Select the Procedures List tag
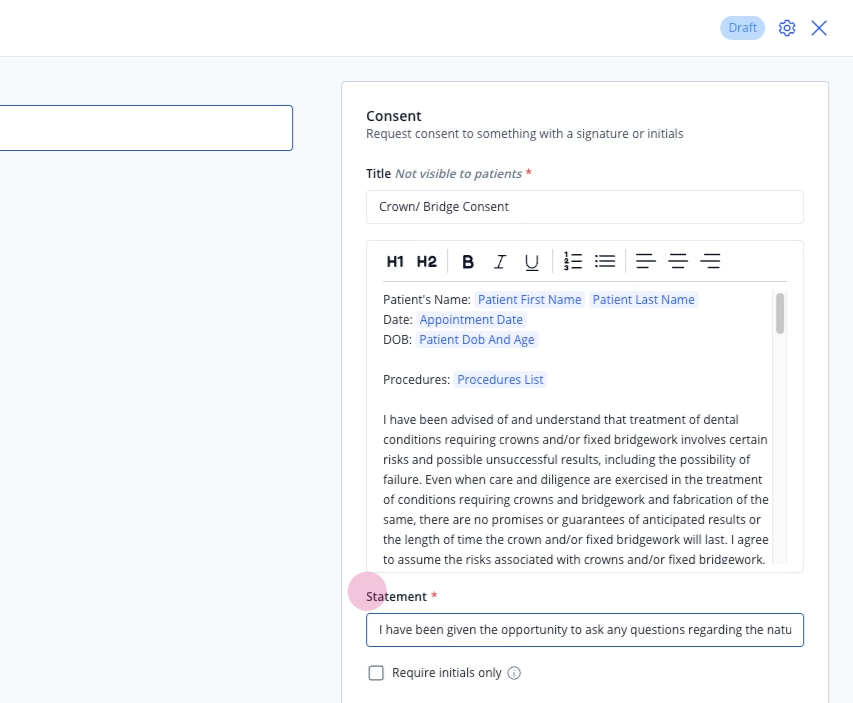The image size is (853, 703). pyautogui.click(x=500, y=380)
